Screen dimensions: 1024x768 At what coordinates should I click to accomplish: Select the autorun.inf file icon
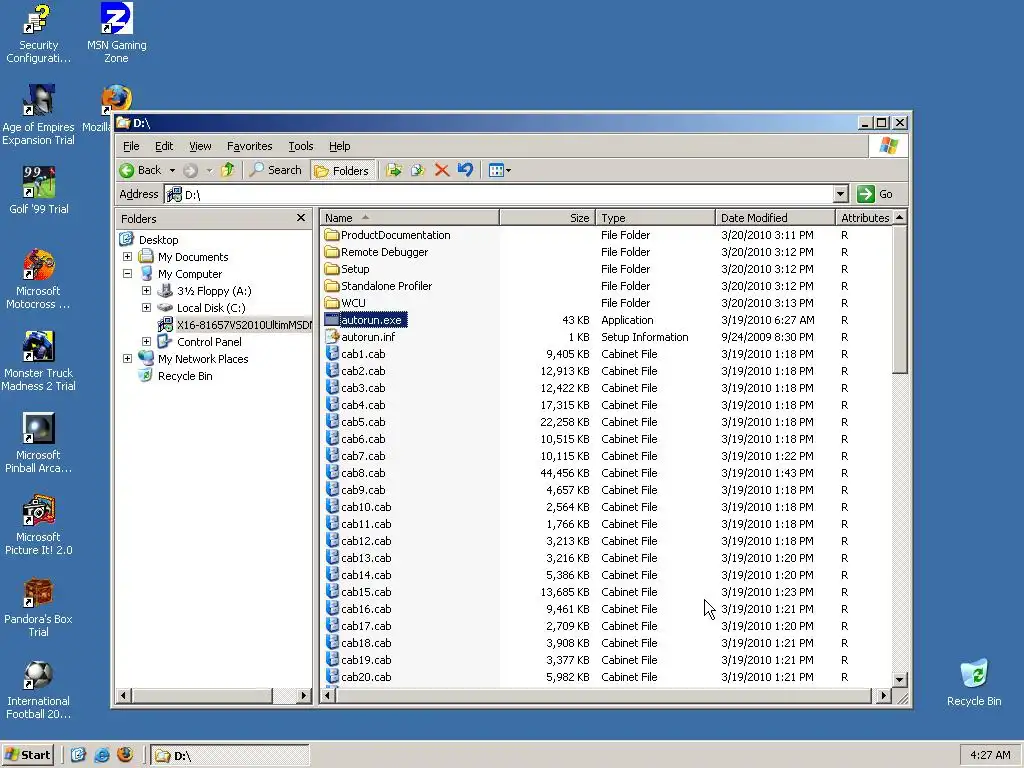pyautogui.click(x=332, y=337)
